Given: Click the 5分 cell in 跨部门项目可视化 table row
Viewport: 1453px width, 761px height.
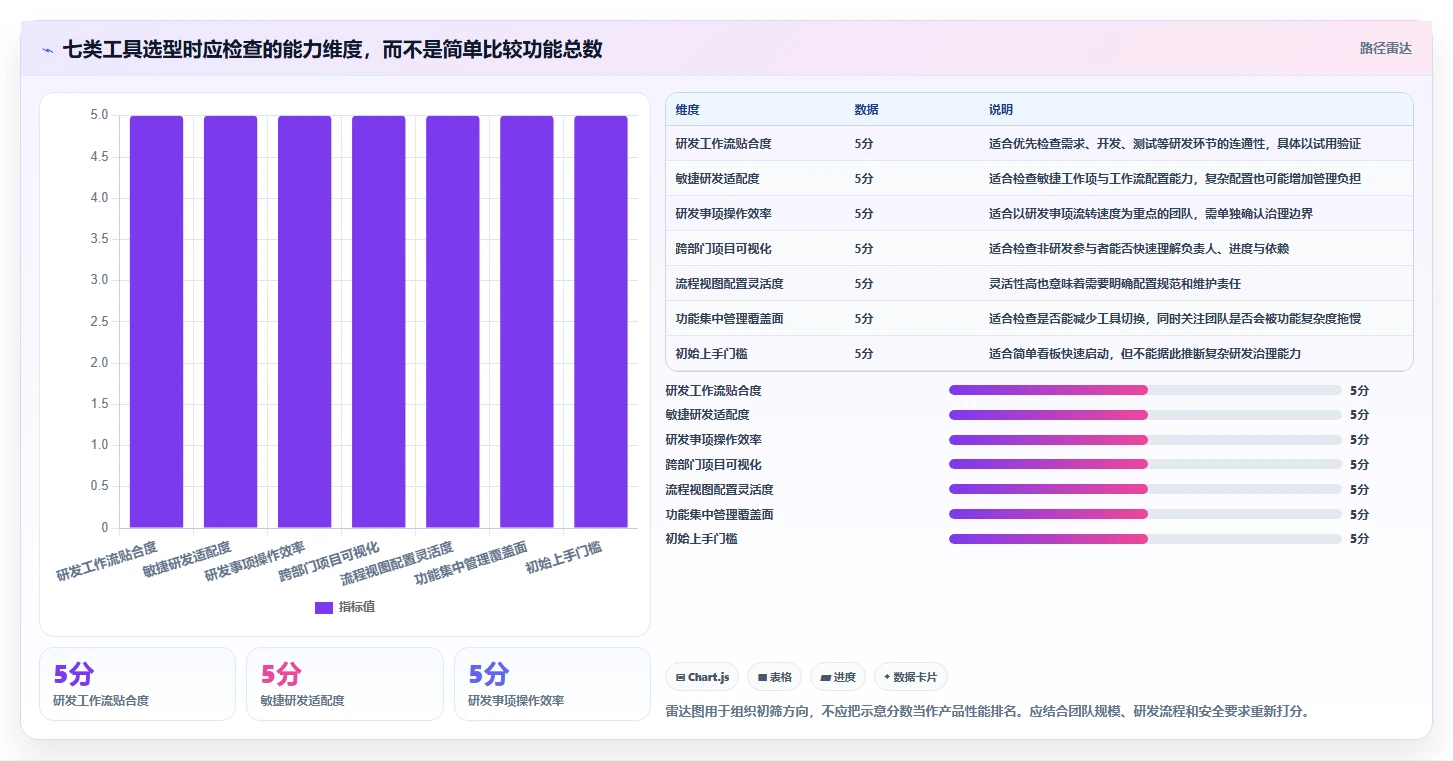Looking at the screenshot, I should pyautogui.click(x=864, y=249).
